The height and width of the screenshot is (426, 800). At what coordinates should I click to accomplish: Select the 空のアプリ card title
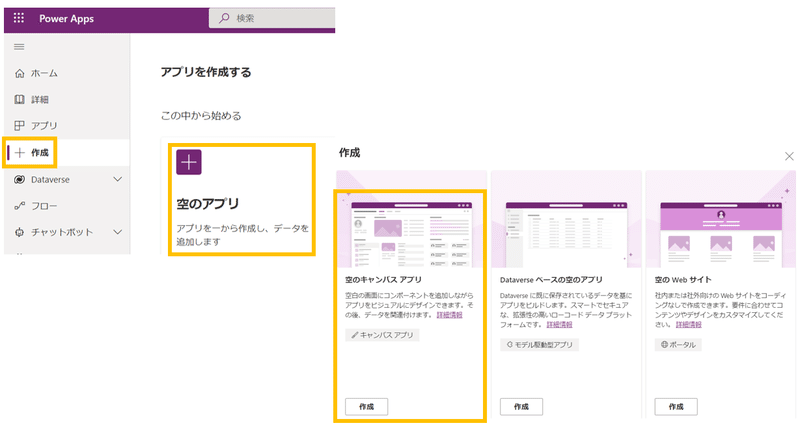208,204
